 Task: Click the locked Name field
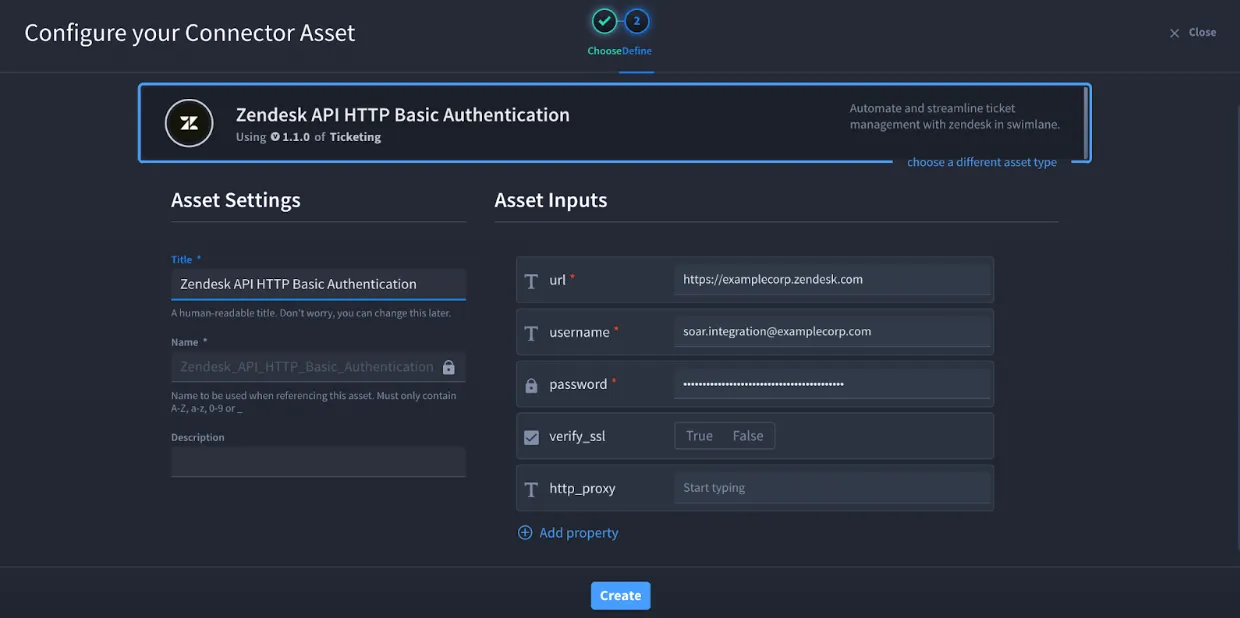coord(318,367)
